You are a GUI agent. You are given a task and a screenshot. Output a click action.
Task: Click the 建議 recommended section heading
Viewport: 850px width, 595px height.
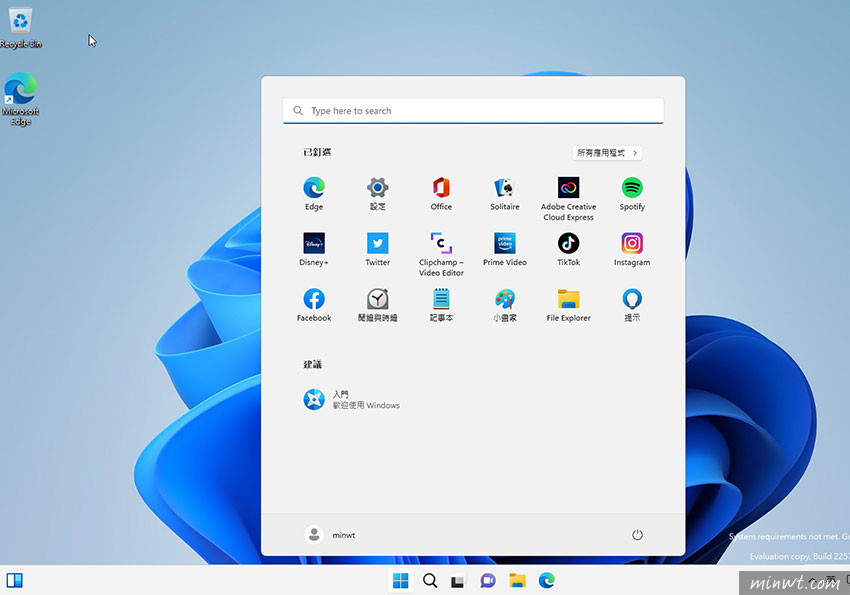pyautogui.click(x=312, y=364)
